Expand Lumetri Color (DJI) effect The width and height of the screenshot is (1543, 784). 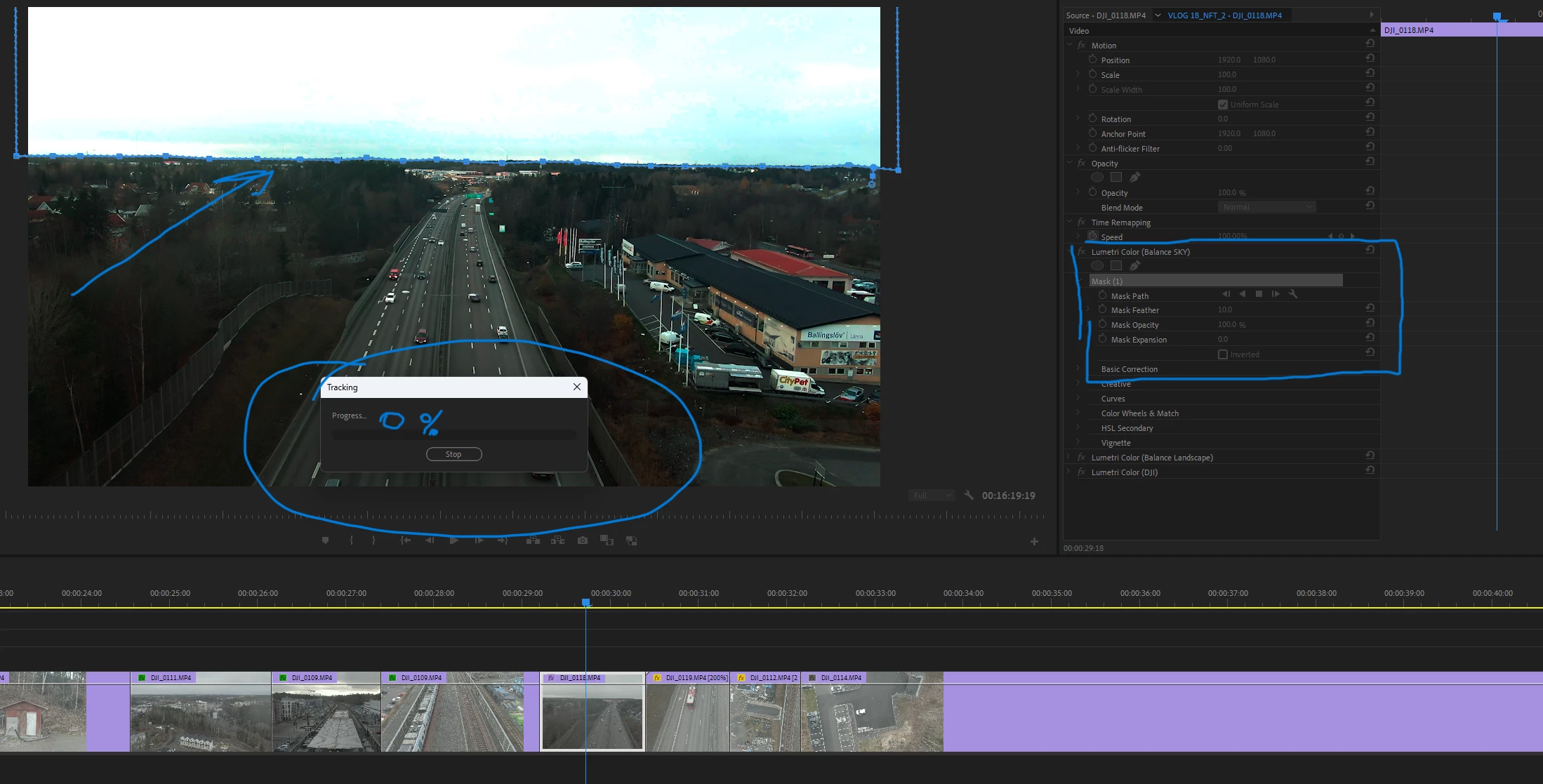tap(1069, 472)
